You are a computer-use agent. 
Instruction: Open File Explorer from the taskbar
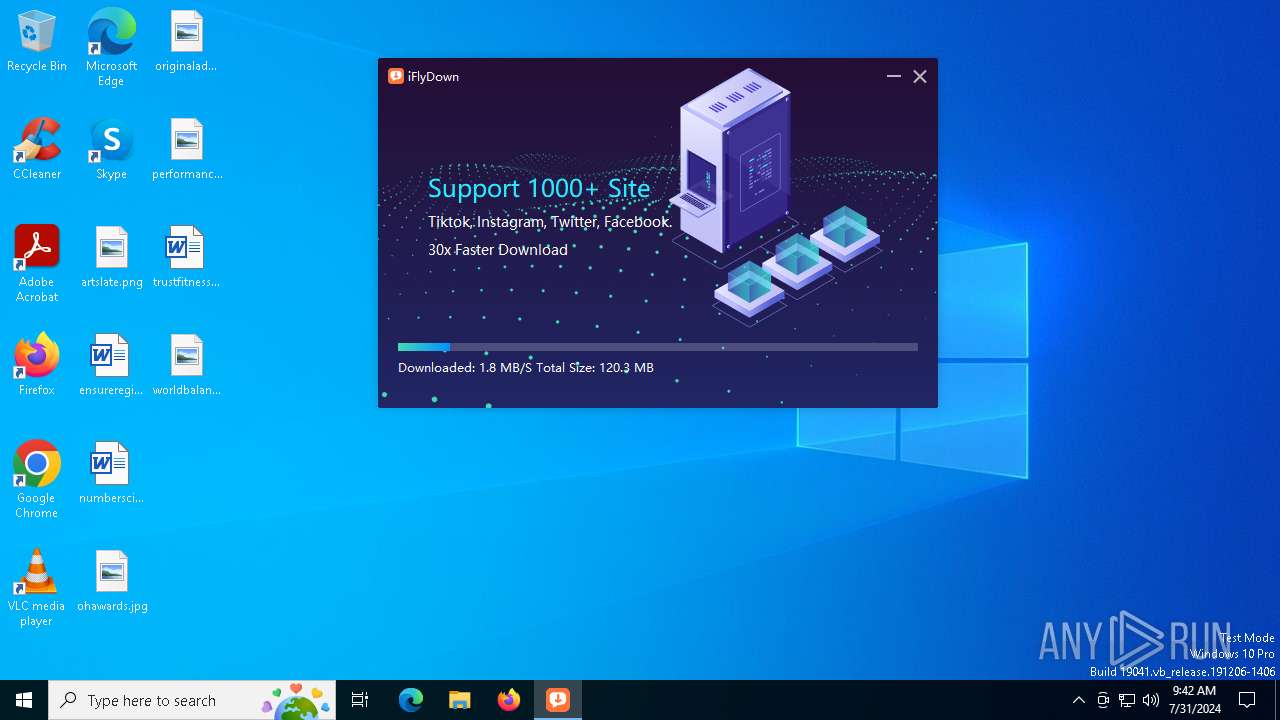460,700
